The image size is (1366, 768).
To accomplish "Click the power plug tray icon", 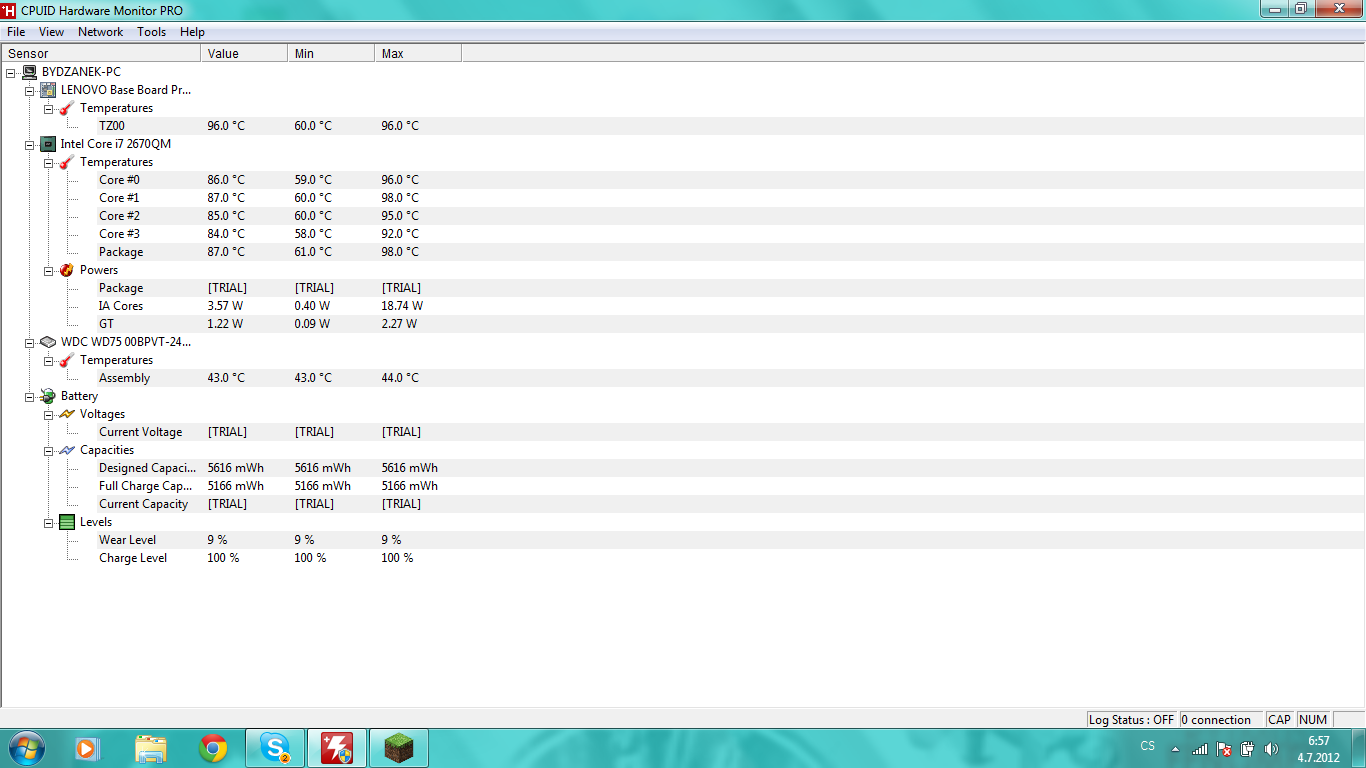I will click(1247, 748).
